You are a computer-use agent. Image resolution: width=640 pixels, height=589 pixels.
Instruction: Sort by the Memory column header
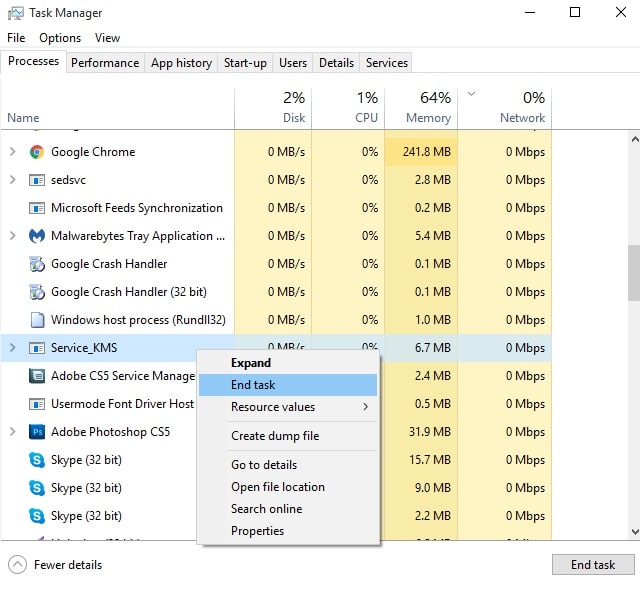pyautogui.click(x=421, y=108)
